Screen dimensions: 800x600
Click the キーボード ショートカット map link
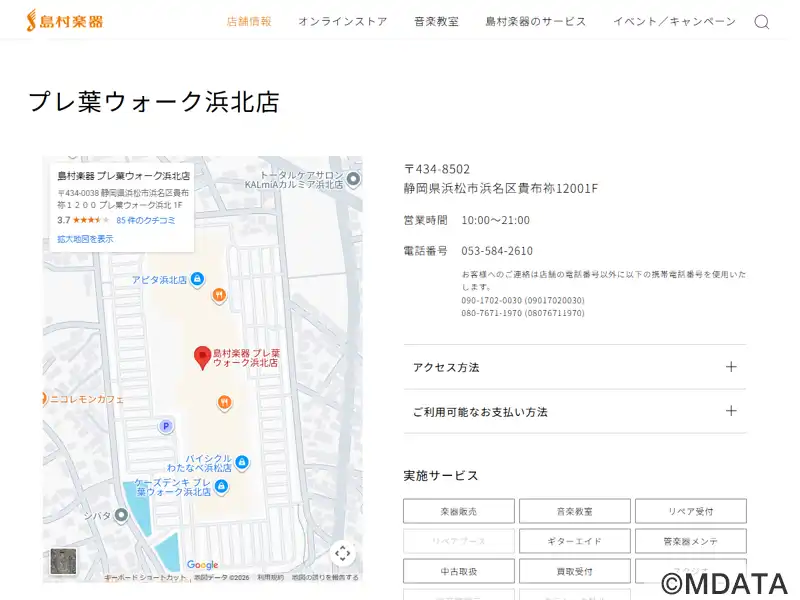coord(145,578)
